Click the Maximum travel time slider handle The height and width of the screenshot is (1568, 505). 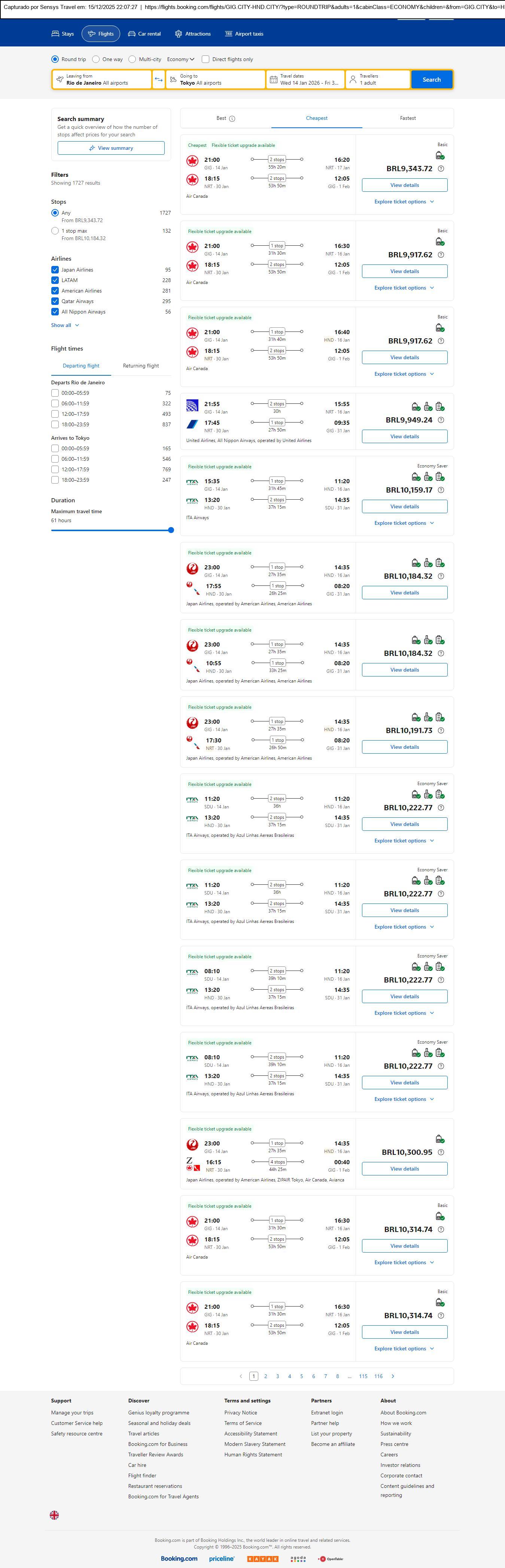coord(171,530)
